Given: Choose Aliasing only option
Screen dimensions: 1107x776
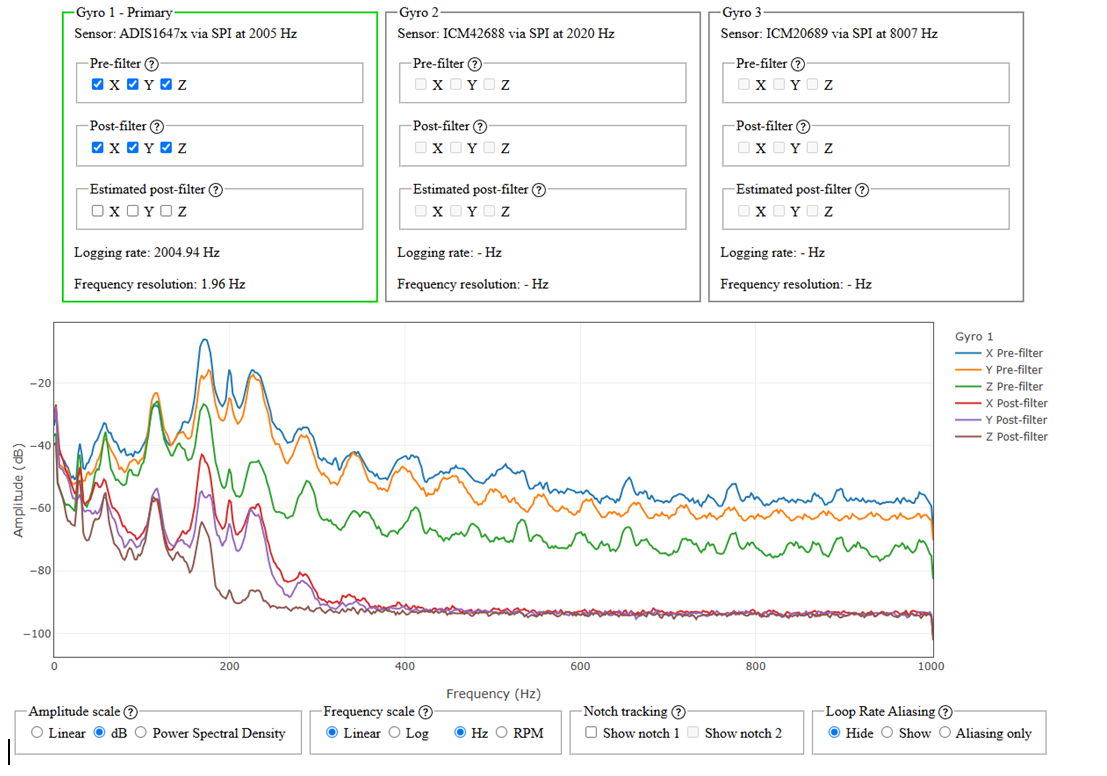Looking at the screenshot, I should (x=945, y=732).
